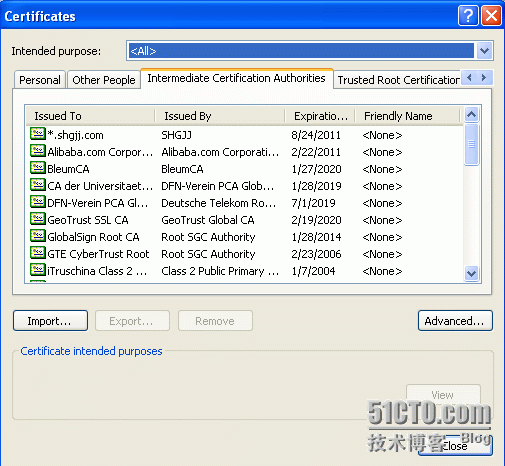Click the certificate icon next to BleumCA

38,168
